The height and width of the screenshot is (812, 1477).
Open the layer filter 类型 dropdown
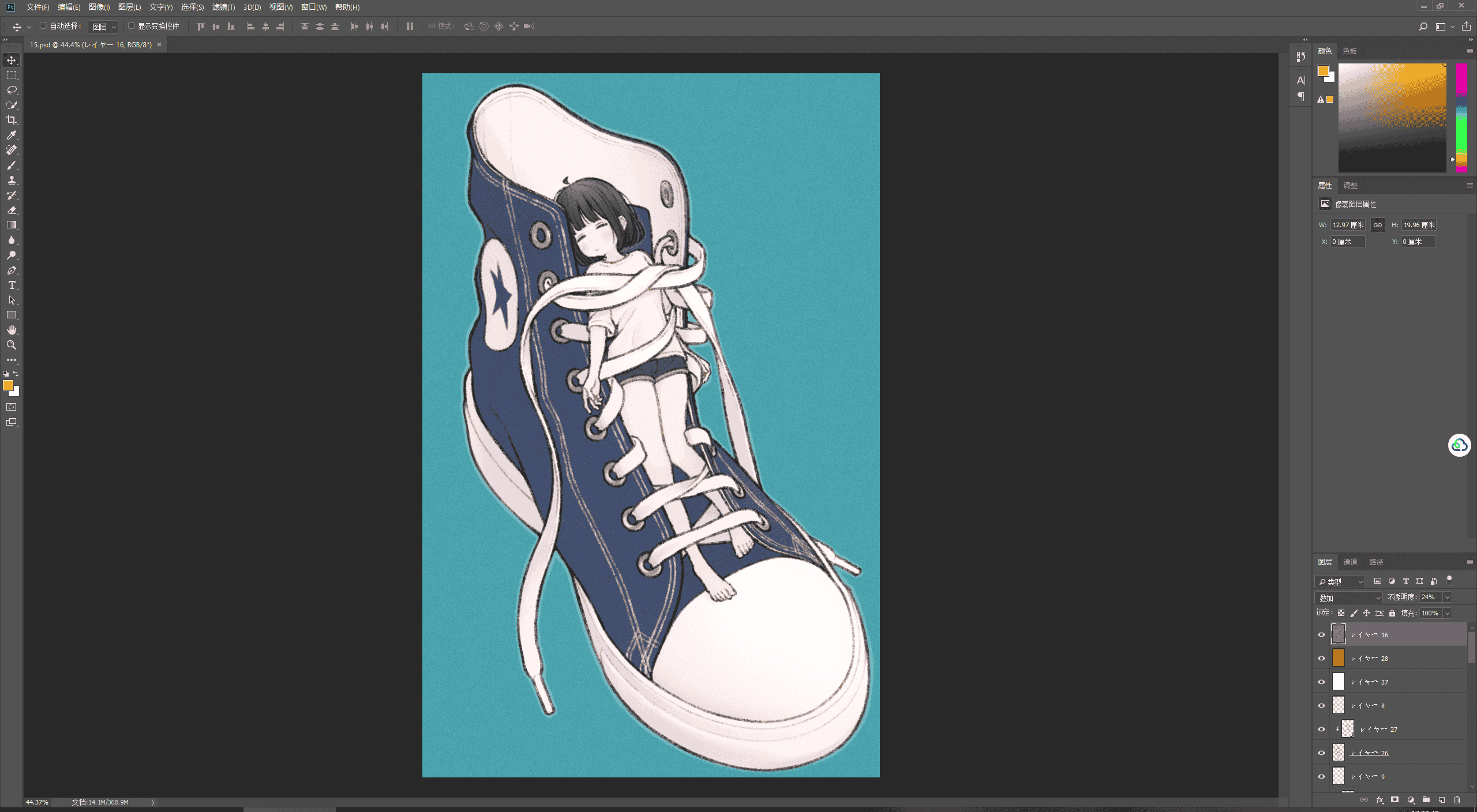coord(1340,581)
